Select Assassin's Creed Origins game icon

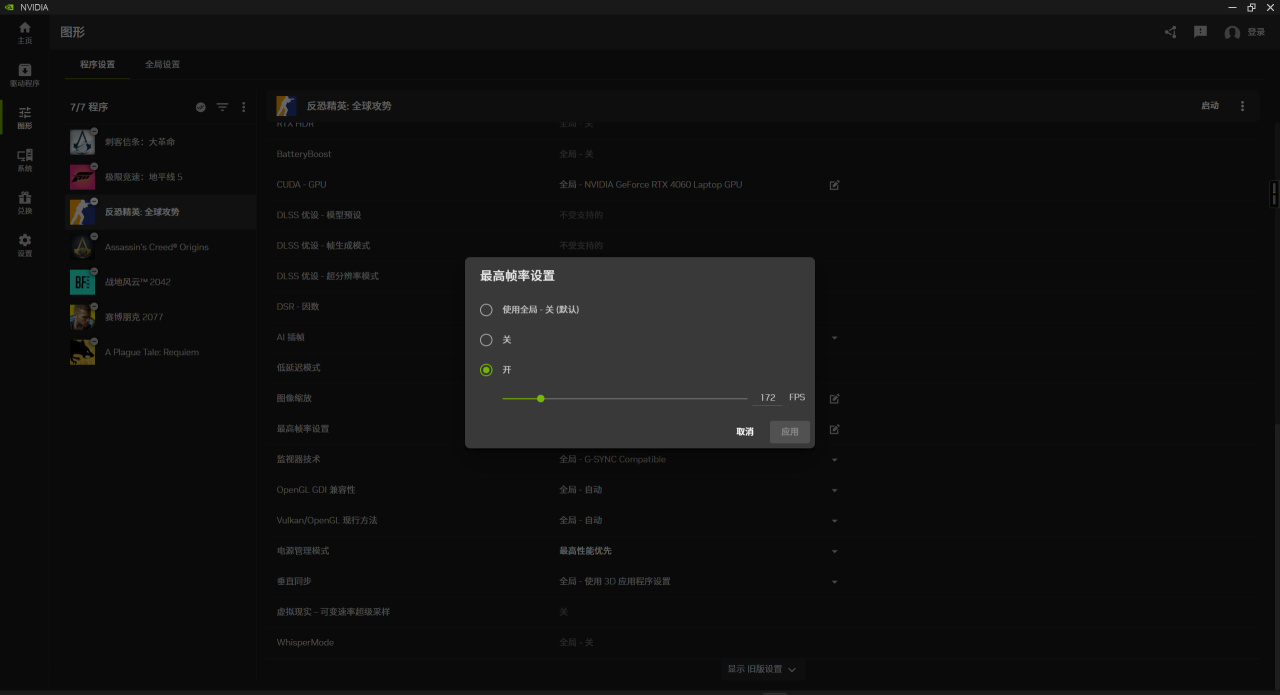(83, 247)
